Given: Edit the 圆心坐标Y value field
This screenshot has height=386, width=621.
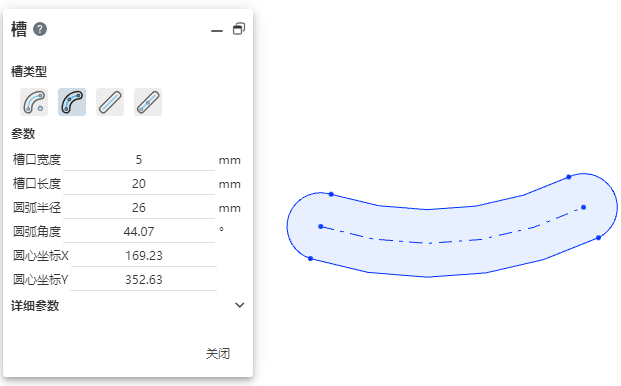Looking at the screenshot, I should click(x=143, y=280).
